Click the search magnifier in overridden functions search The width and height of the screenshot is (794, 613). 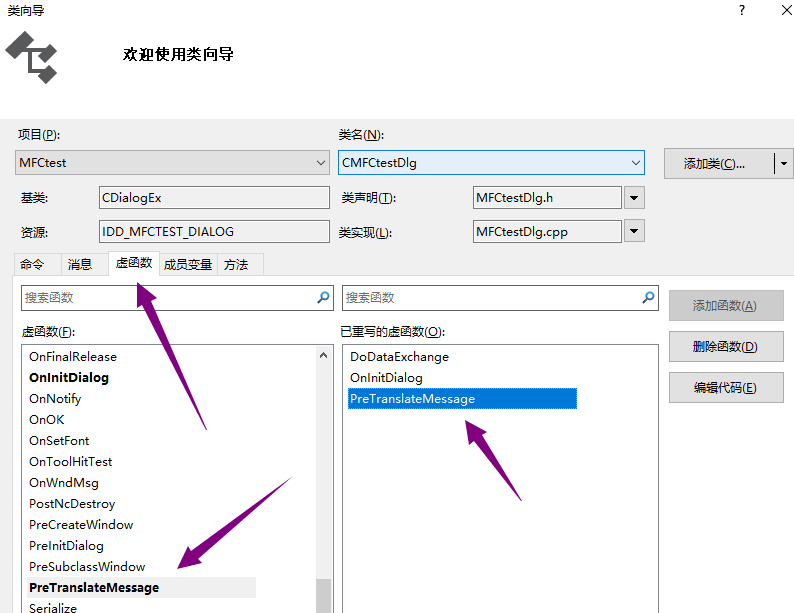pyautogui.click(x=648, y=298)
